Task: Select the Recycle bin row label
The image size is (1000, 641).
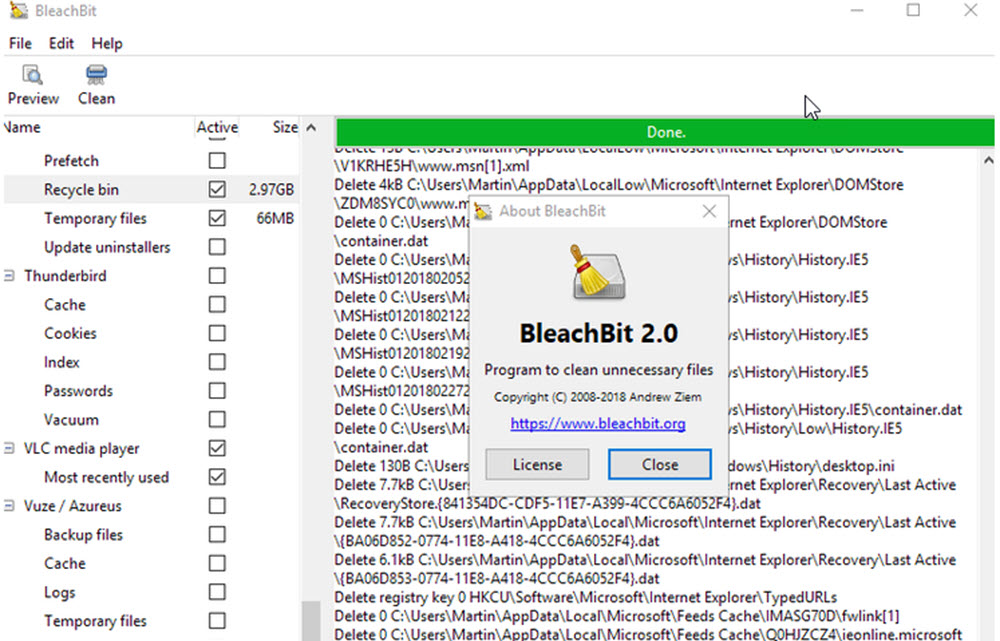Action: (81, 189)
